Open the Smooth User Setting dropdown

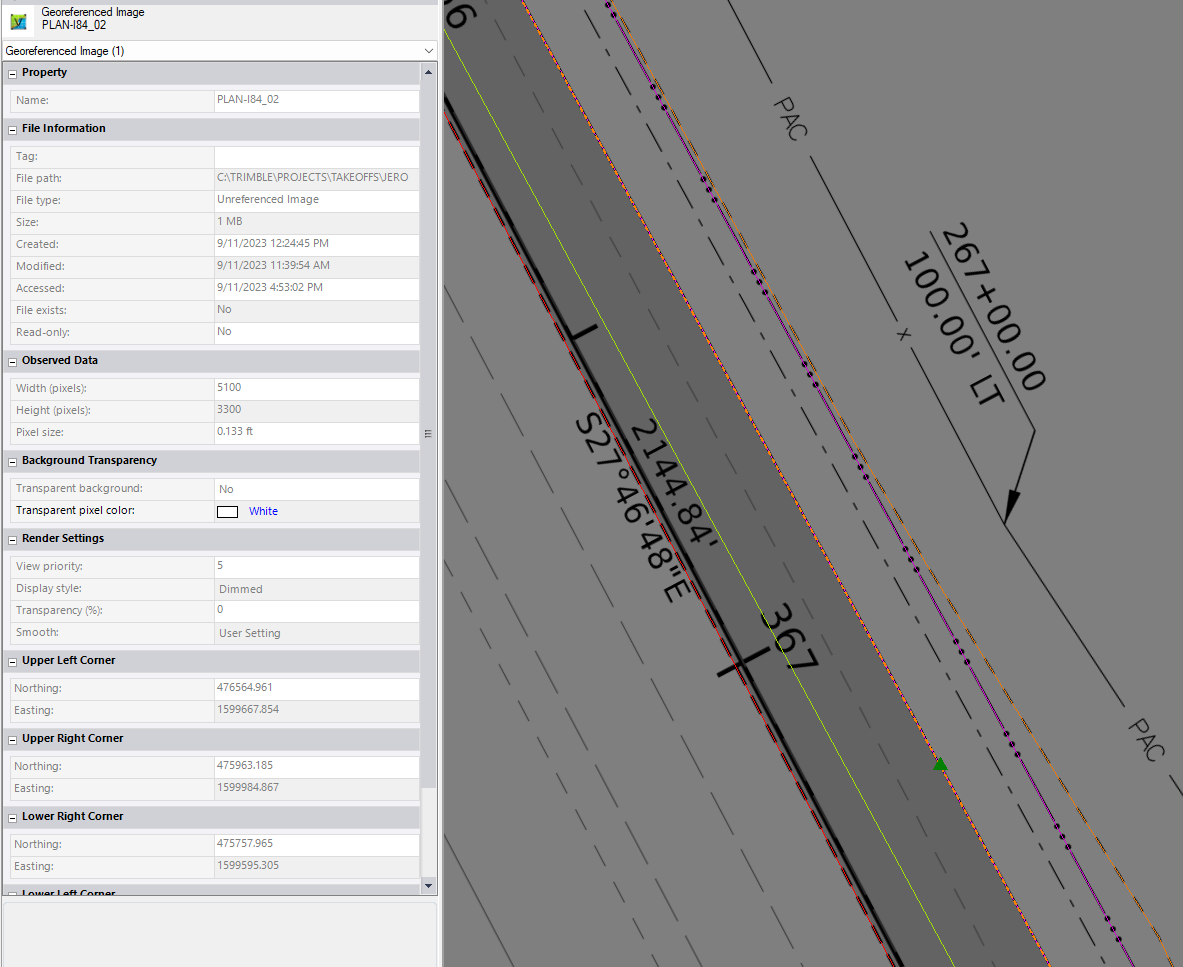tap(317, 633)
